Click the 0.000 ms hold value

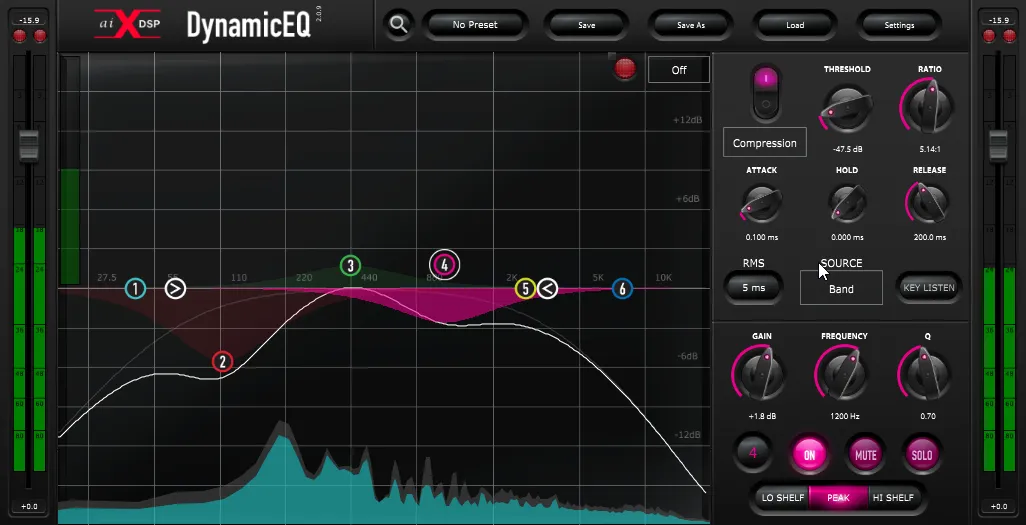click(x=847, y=238)
